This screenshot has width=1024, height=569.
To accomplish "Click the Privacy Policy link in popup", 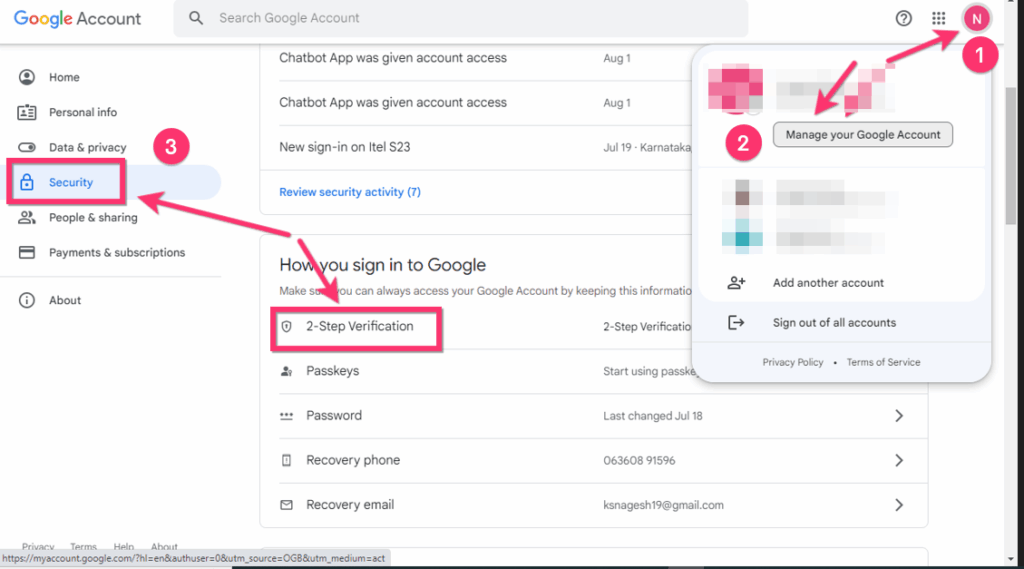I will 792,362.
